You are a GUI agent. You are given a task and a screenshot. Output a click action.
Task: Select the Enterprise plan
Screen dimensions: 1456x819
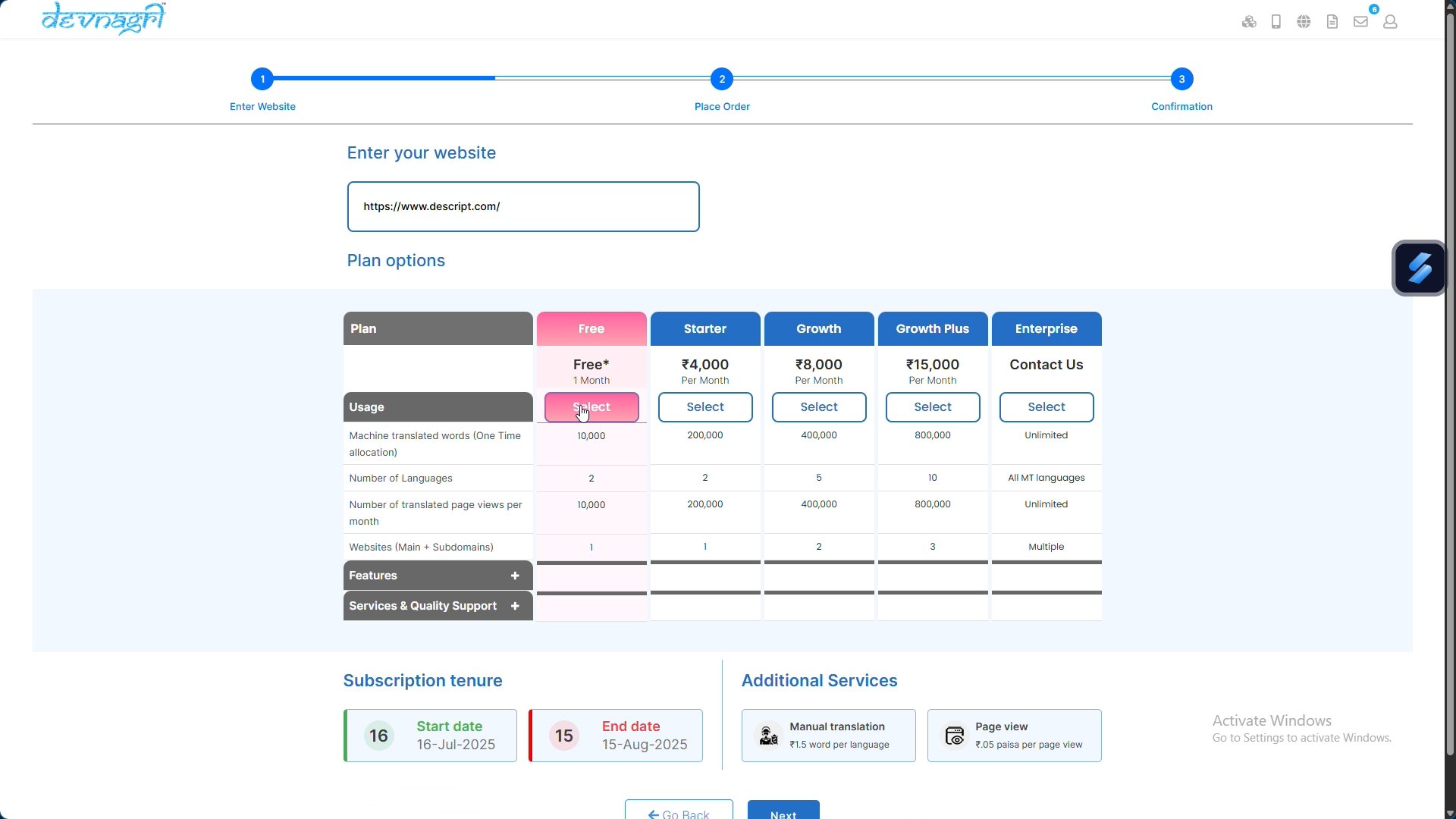[x=1046, y=407]
